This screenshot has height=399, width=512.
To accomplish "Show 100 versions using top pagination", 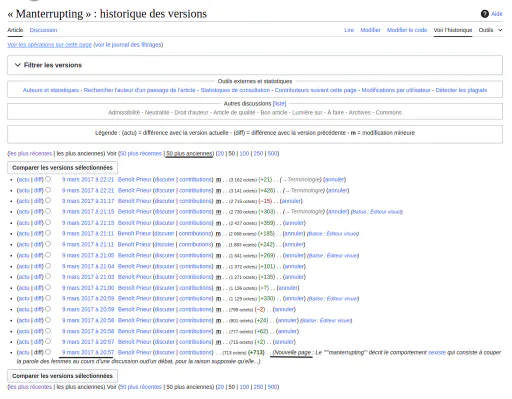I will tap(244, 154).
